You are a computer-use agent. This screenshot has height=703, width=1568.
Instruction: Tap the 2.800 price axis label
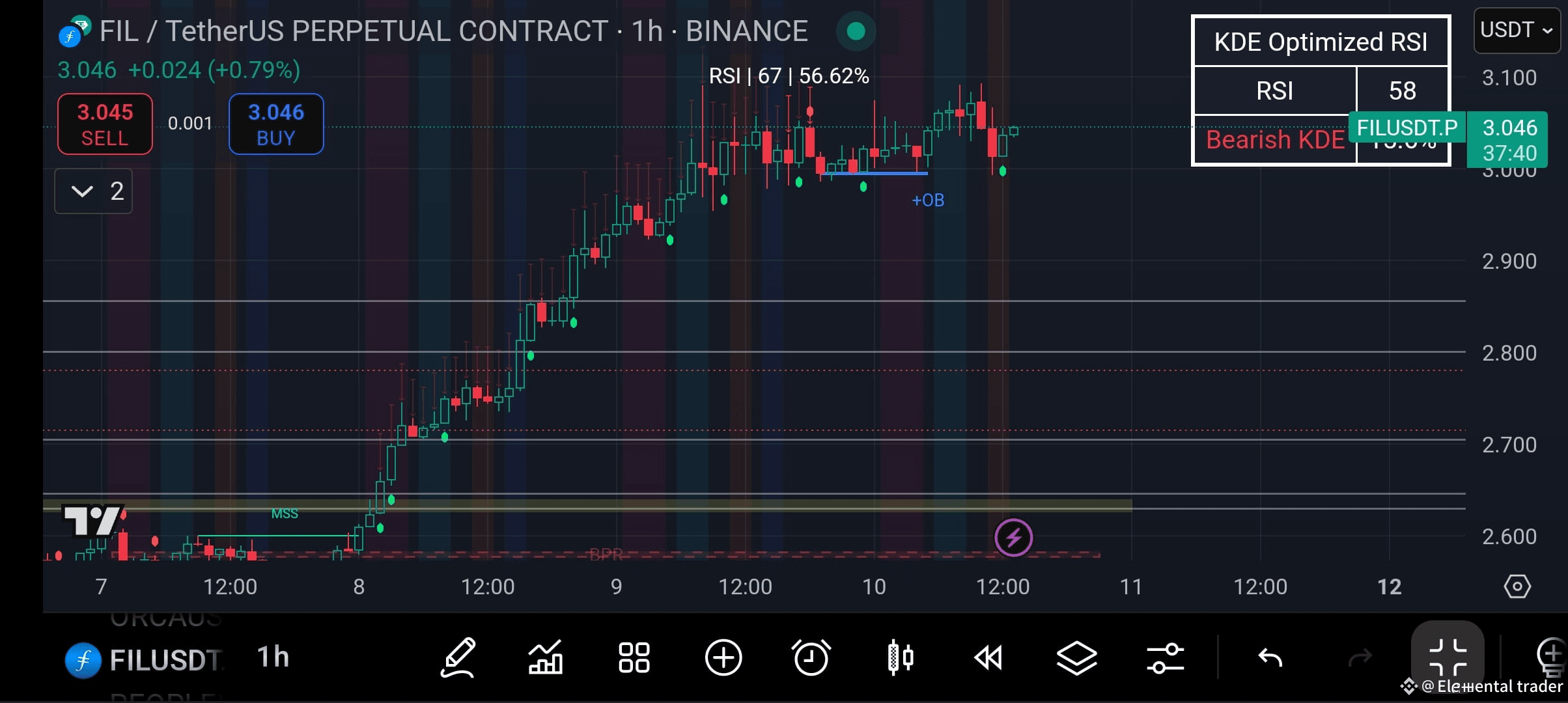1509,353
